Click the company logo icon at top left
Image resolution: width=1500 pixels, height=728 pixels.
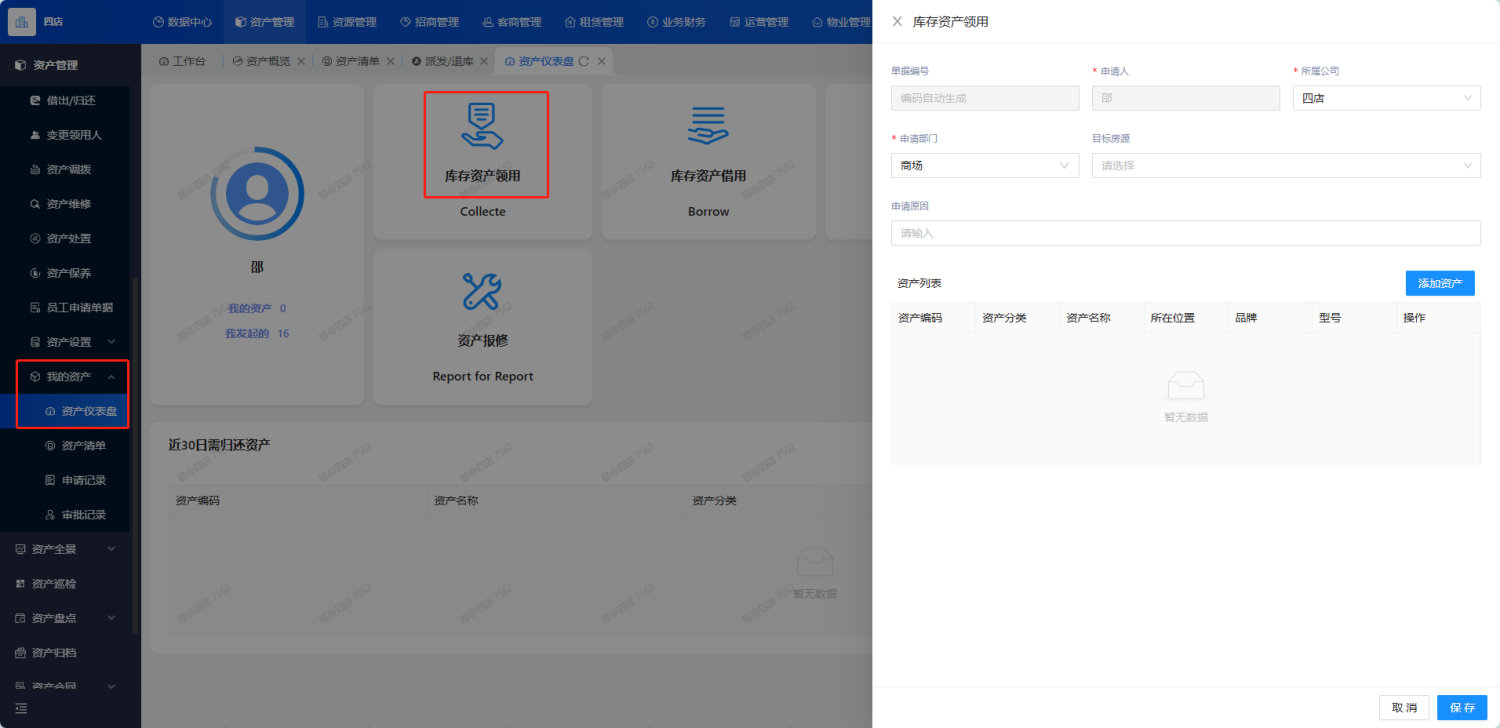pos(22,21)
